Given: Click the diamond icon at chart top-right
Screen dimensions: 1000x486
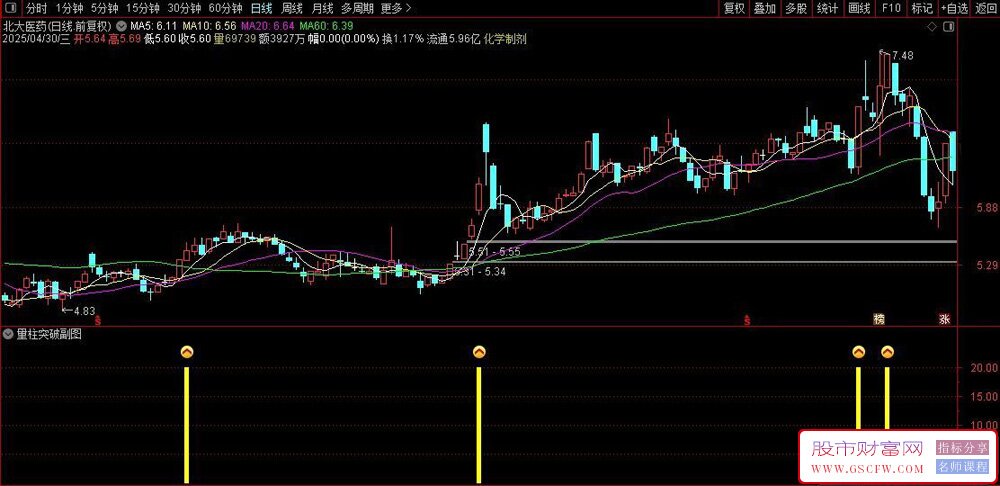Looking at the screenshot, I should [932, 27].
